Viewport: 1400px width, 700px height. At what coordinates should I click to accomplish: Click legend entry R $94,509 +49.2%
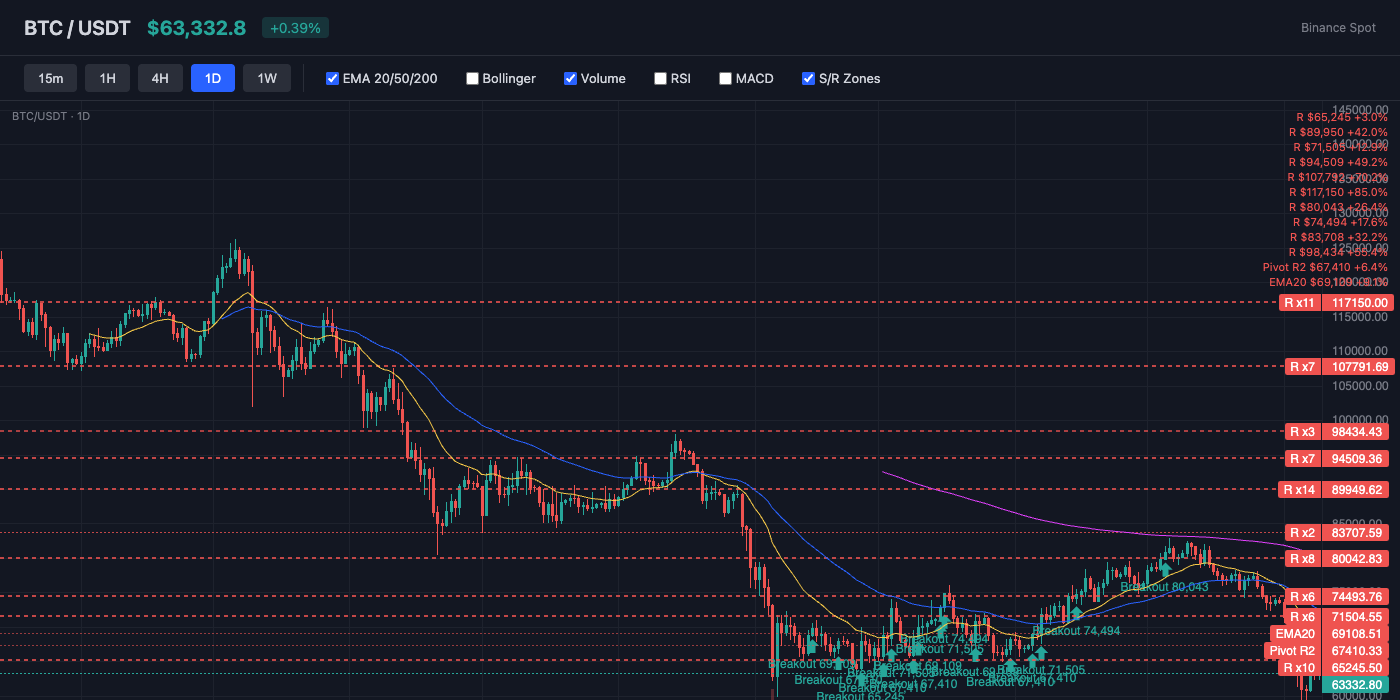[1338, 162]
